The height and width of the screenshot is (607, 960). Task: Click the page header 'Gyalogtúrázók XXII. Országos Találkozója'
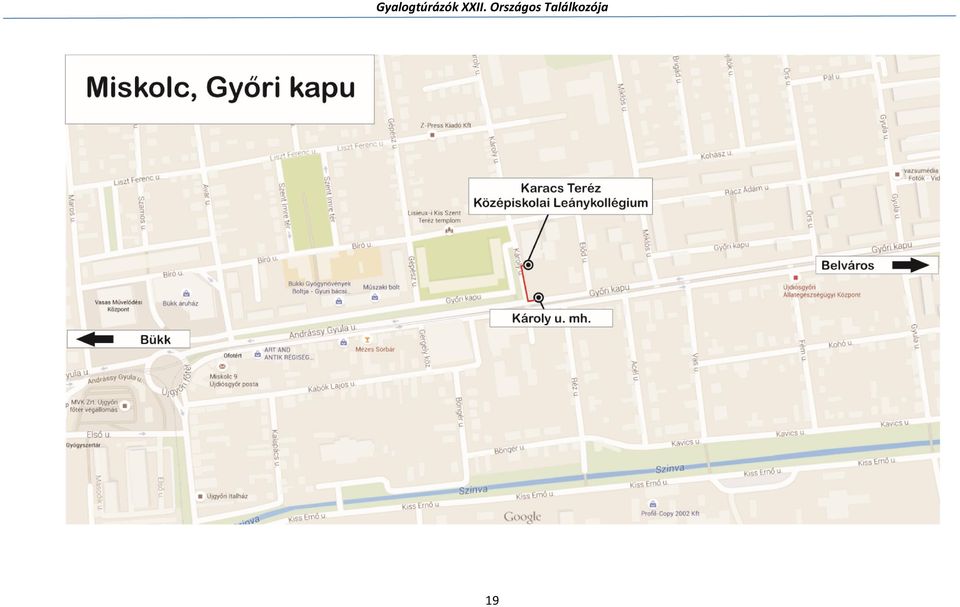coord(492,7)
